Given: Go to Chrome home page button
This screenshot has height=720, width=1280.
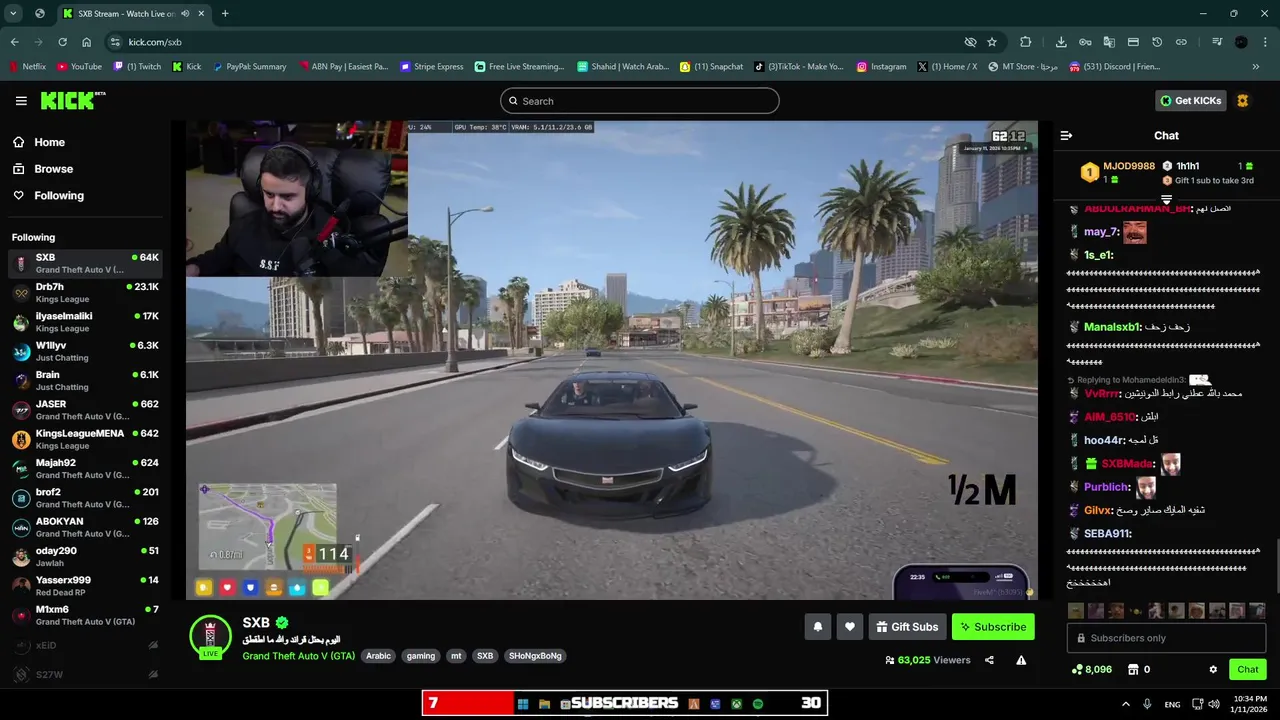Looking at the screenshot, I should point(86,42).
